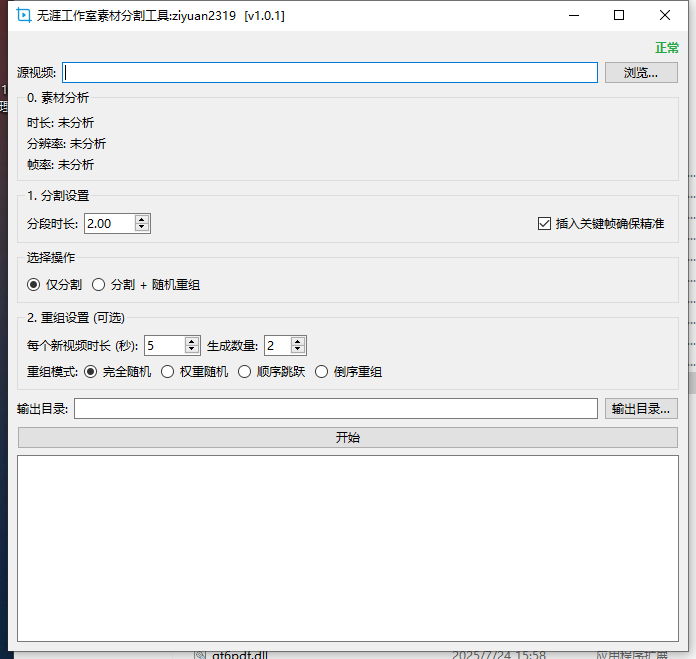Toggle the 插入关键帧确保精准 checkbox
The image size is (696, 659).
[x=545, y=224]
